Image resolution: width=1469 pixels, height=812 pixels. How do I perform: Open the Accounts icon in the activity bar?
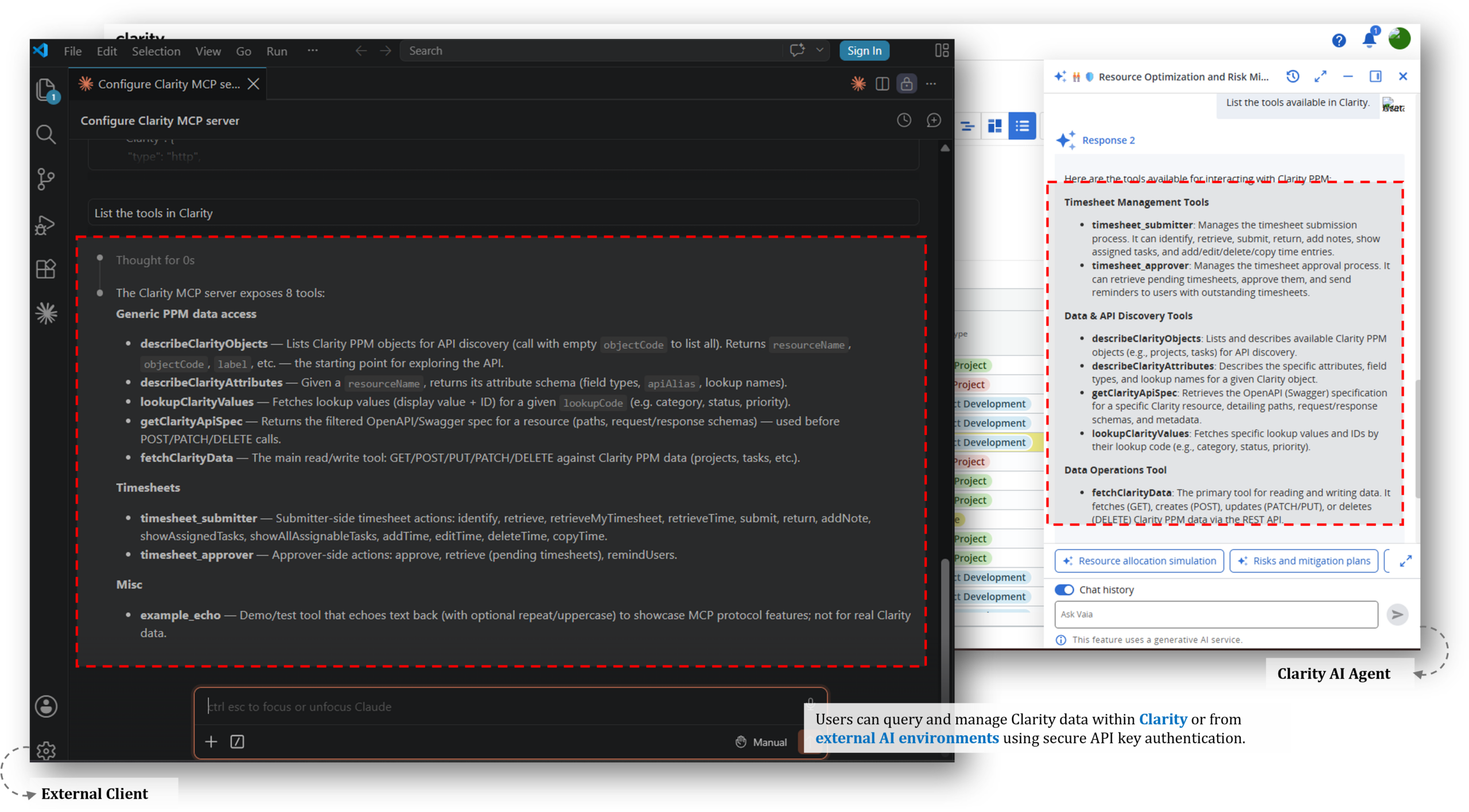(46, 706)
